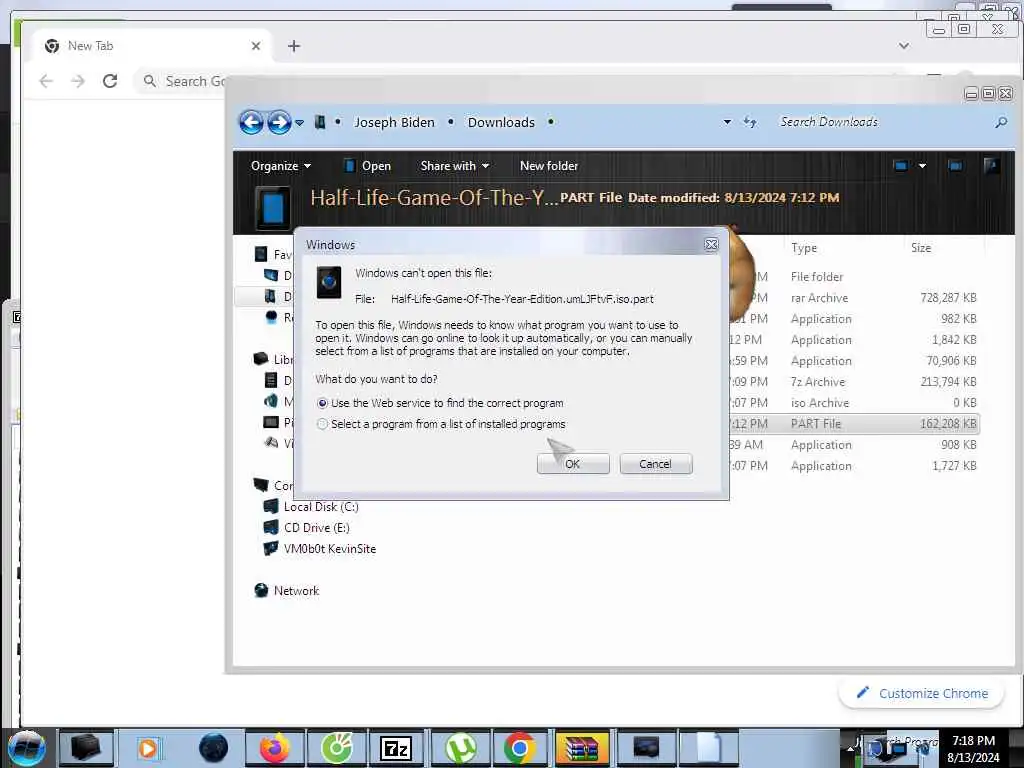Select Local Disk (C:) in navigation pane
This screenshot has height=768, width=1024.
tap(321, 507)
